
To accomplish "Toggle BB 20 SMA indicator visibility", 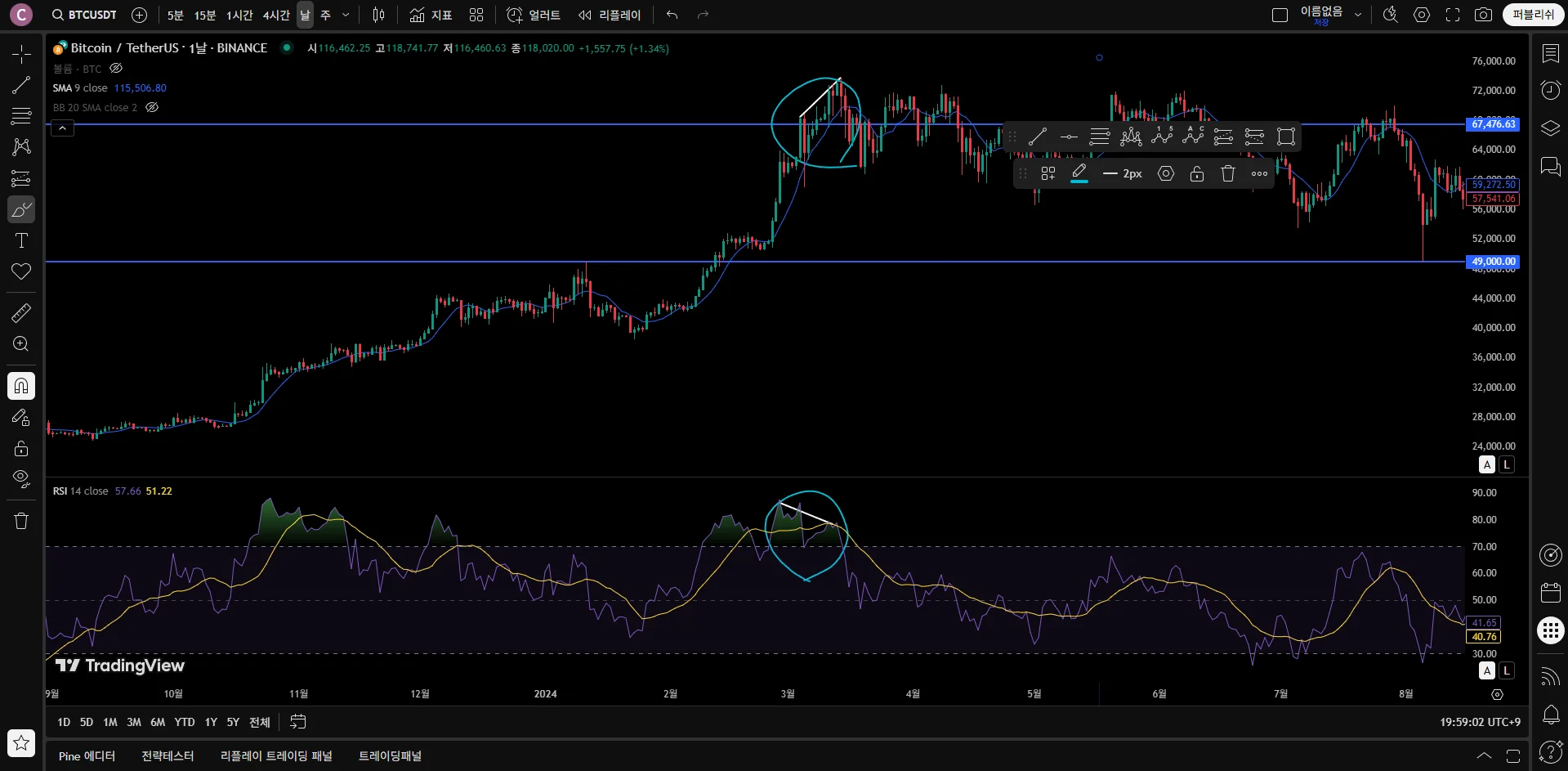I will coord(152,107).
